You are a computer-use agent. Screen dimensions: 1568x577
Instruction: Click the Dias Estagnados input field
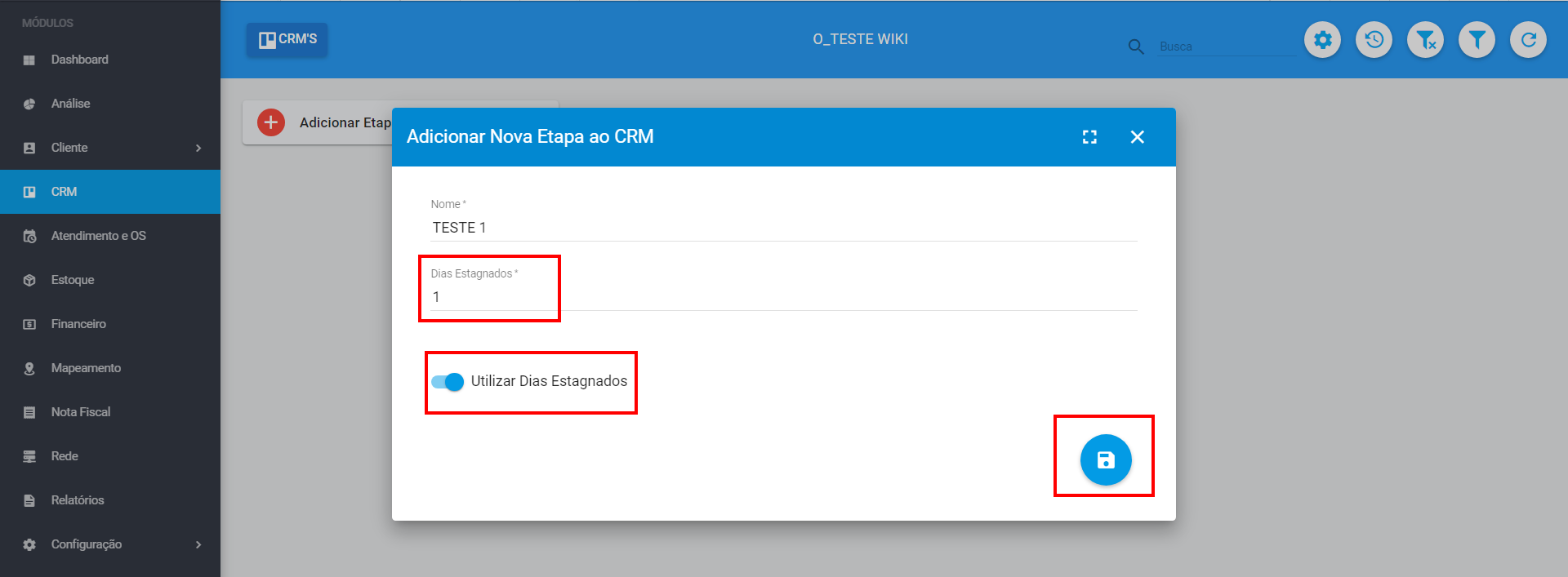pyautogui.click(x=784, y=297)
